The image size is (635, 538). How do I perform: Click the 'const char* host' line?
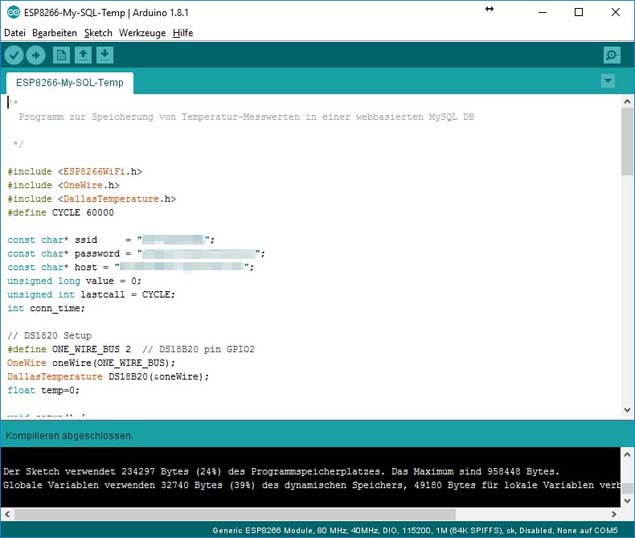pyautogui.click(x=130, y=267)
